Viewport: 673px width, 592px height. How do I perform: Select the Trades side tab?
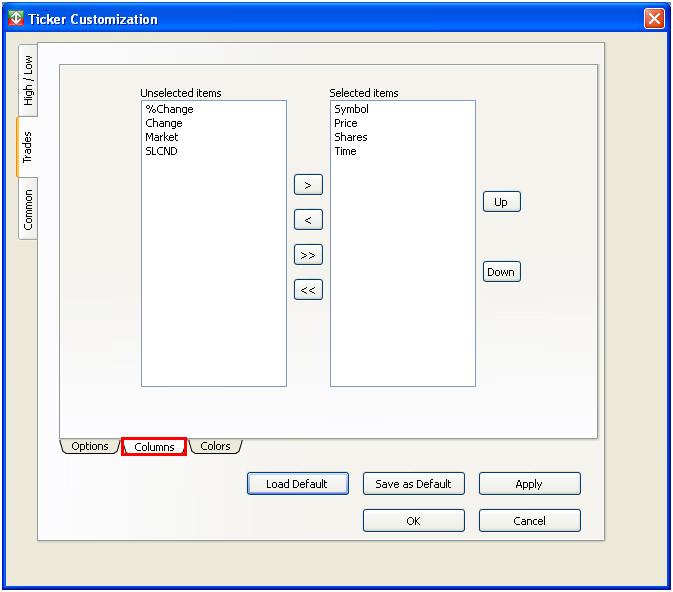click(27, 147)
